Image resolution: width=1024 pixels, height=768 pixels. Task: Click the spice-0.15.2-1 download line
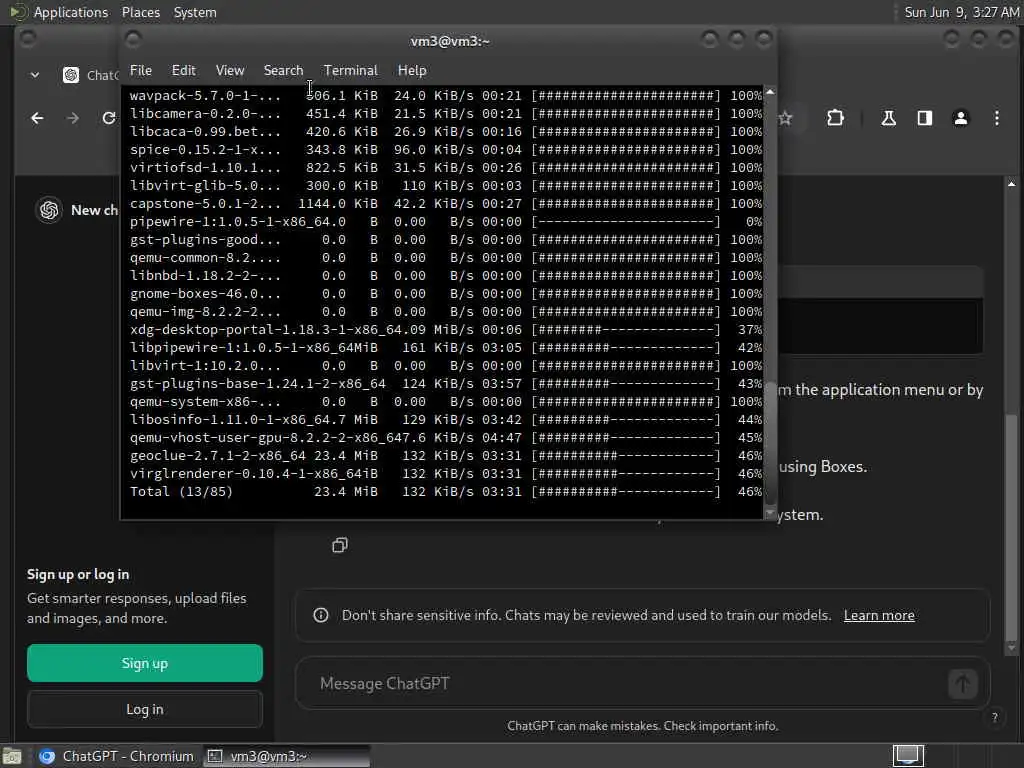click(x=445, y=150)
